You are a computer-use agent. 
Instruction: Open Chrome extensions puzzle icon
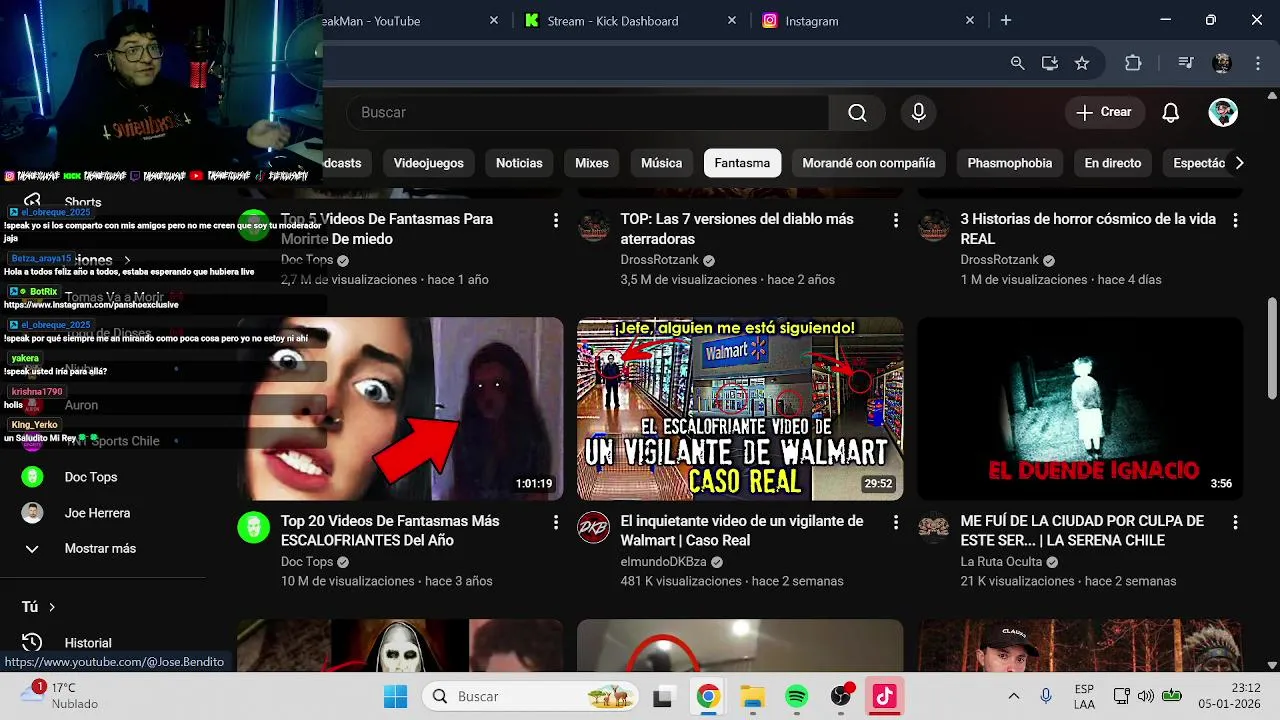pos(1133,63)
